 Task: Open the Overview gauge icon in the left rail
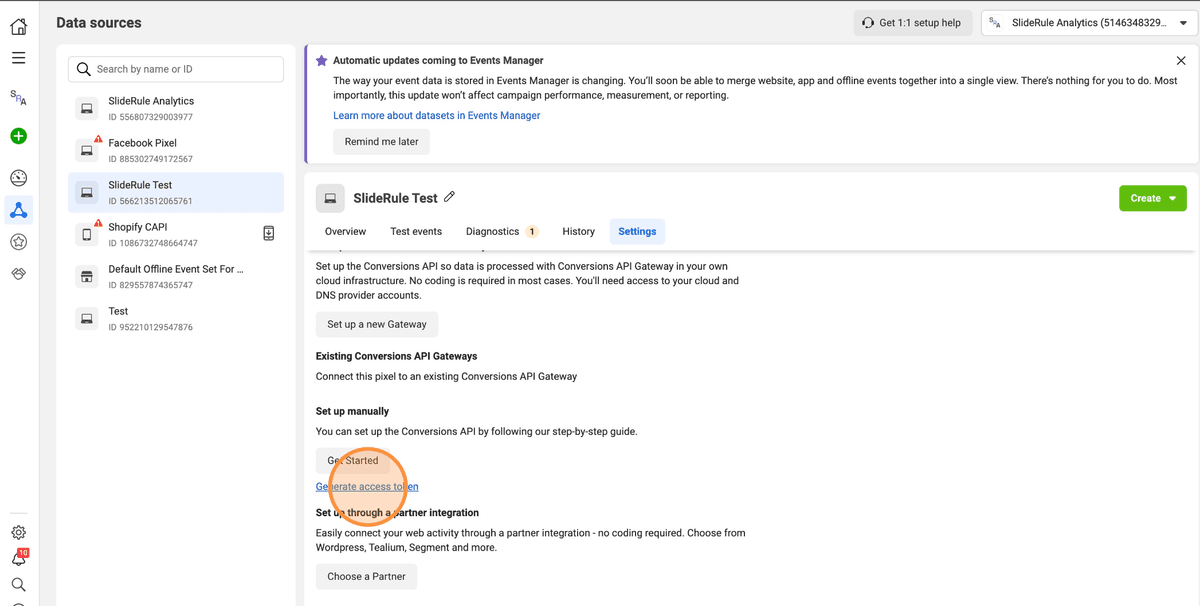click(x=18, y=178)
